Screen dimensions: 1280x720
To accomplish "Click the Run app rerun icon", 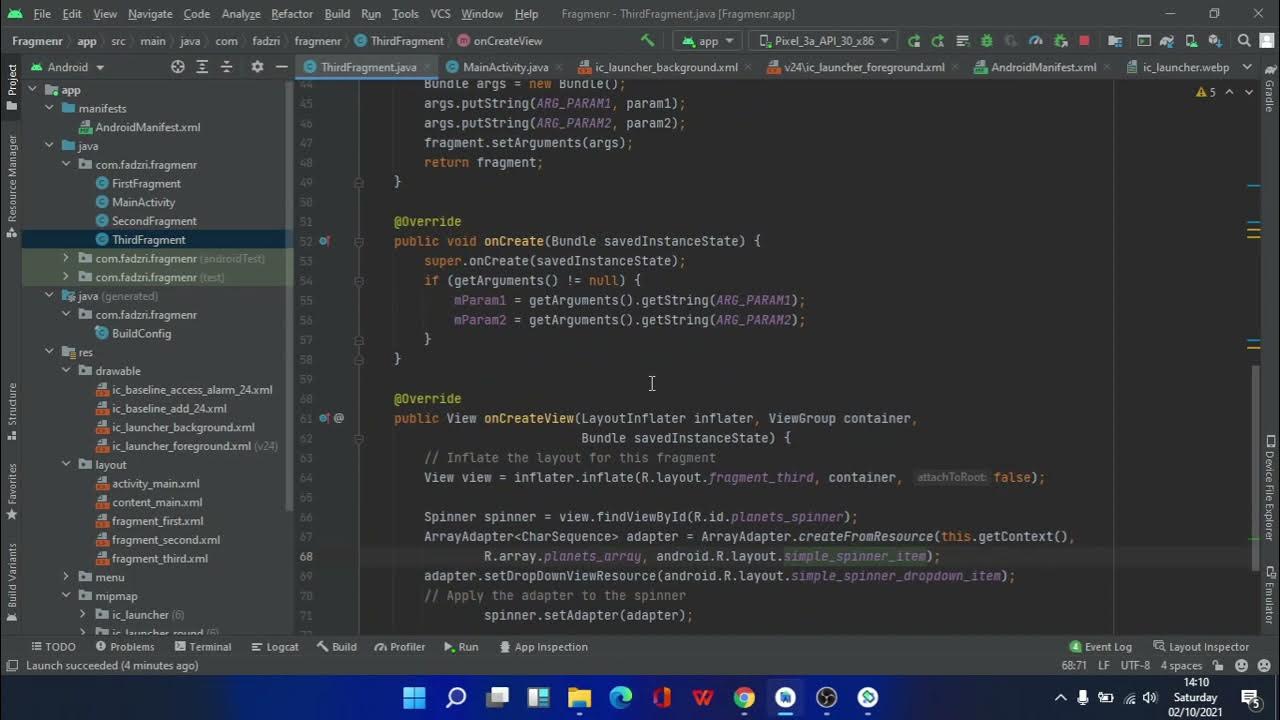I will 913,41.
